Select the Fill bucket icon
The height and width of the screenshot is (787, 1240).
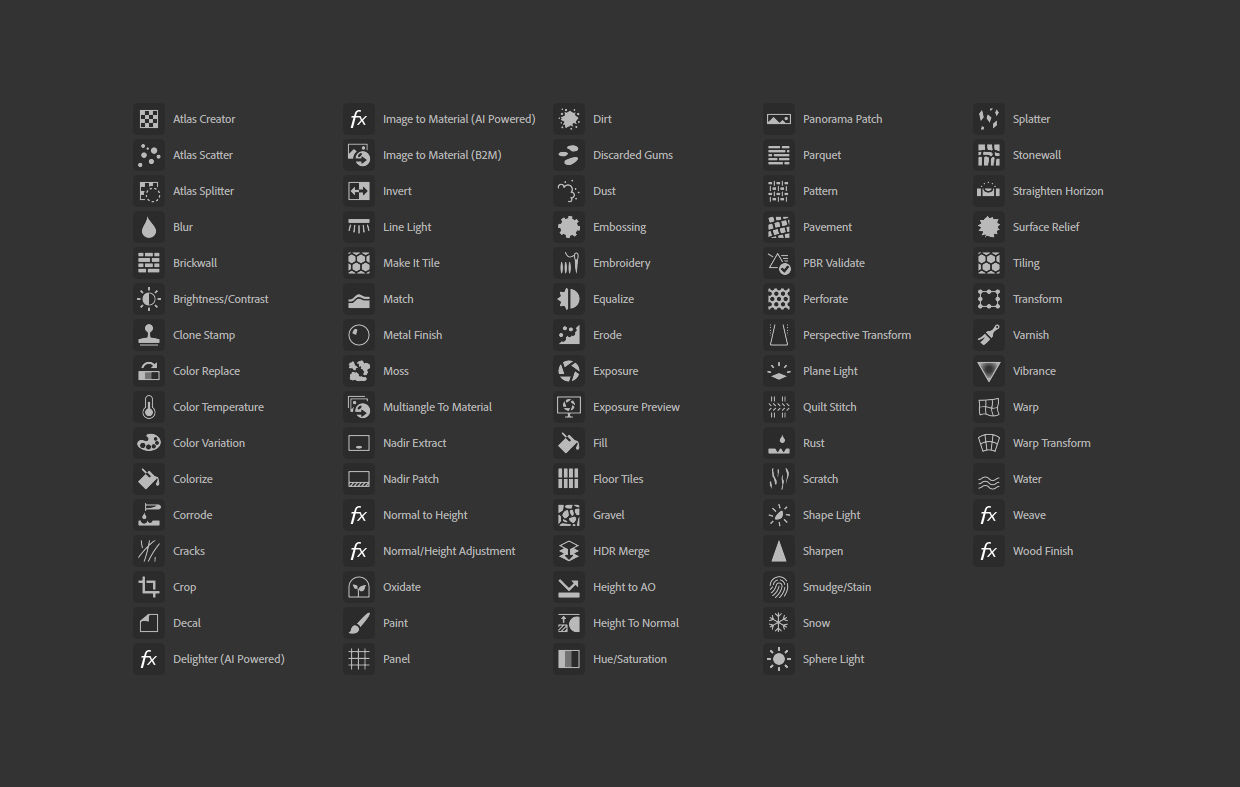click(569, 443)
